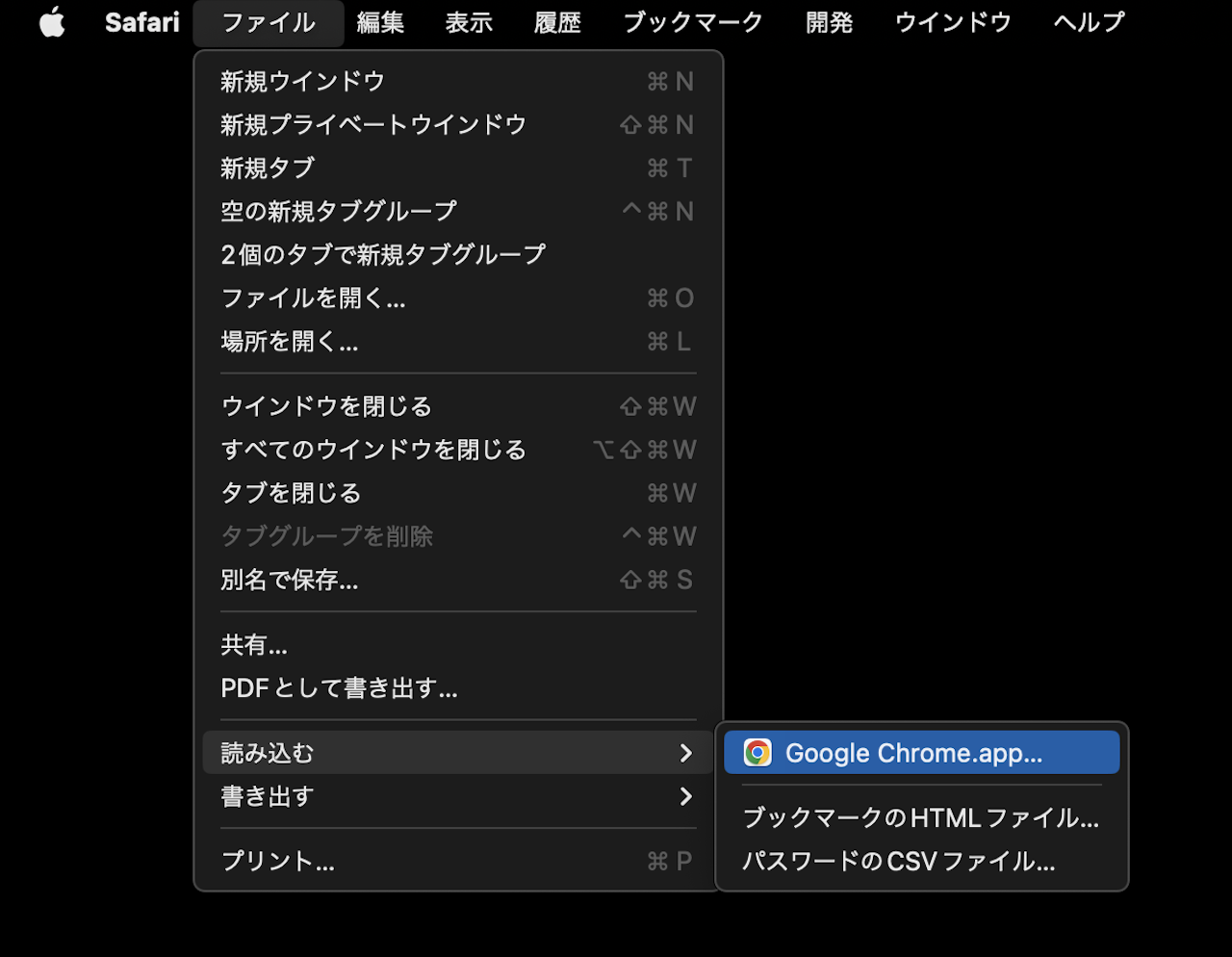Open the ブックマーク menu
The width and height of the screenshot is (1232, 957).
[693, 22]
